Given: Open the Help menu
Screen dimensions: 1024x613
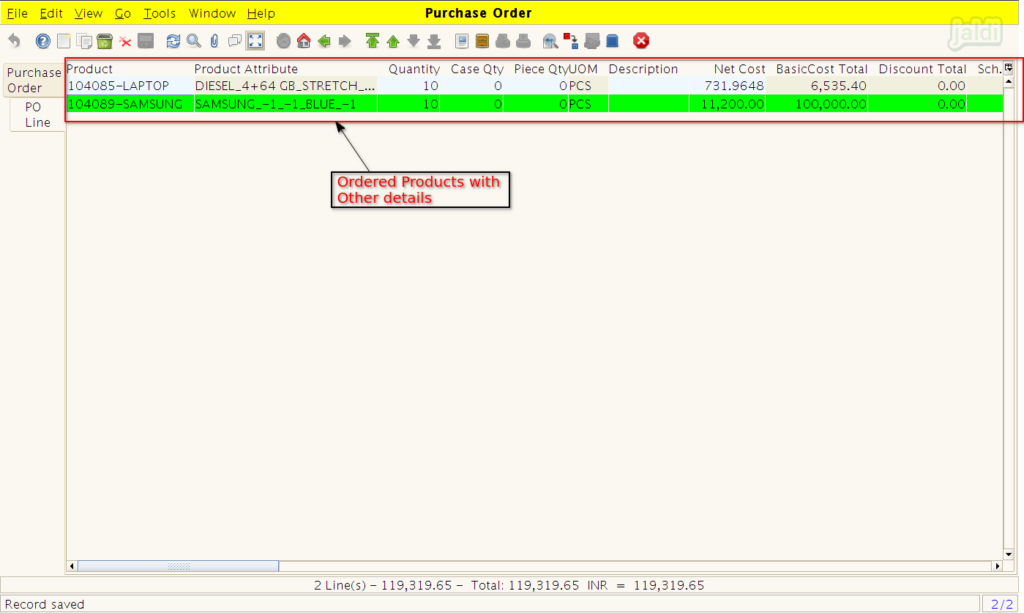Looking at the screenshot, I should pyautogui.click(x=261, y=13).
